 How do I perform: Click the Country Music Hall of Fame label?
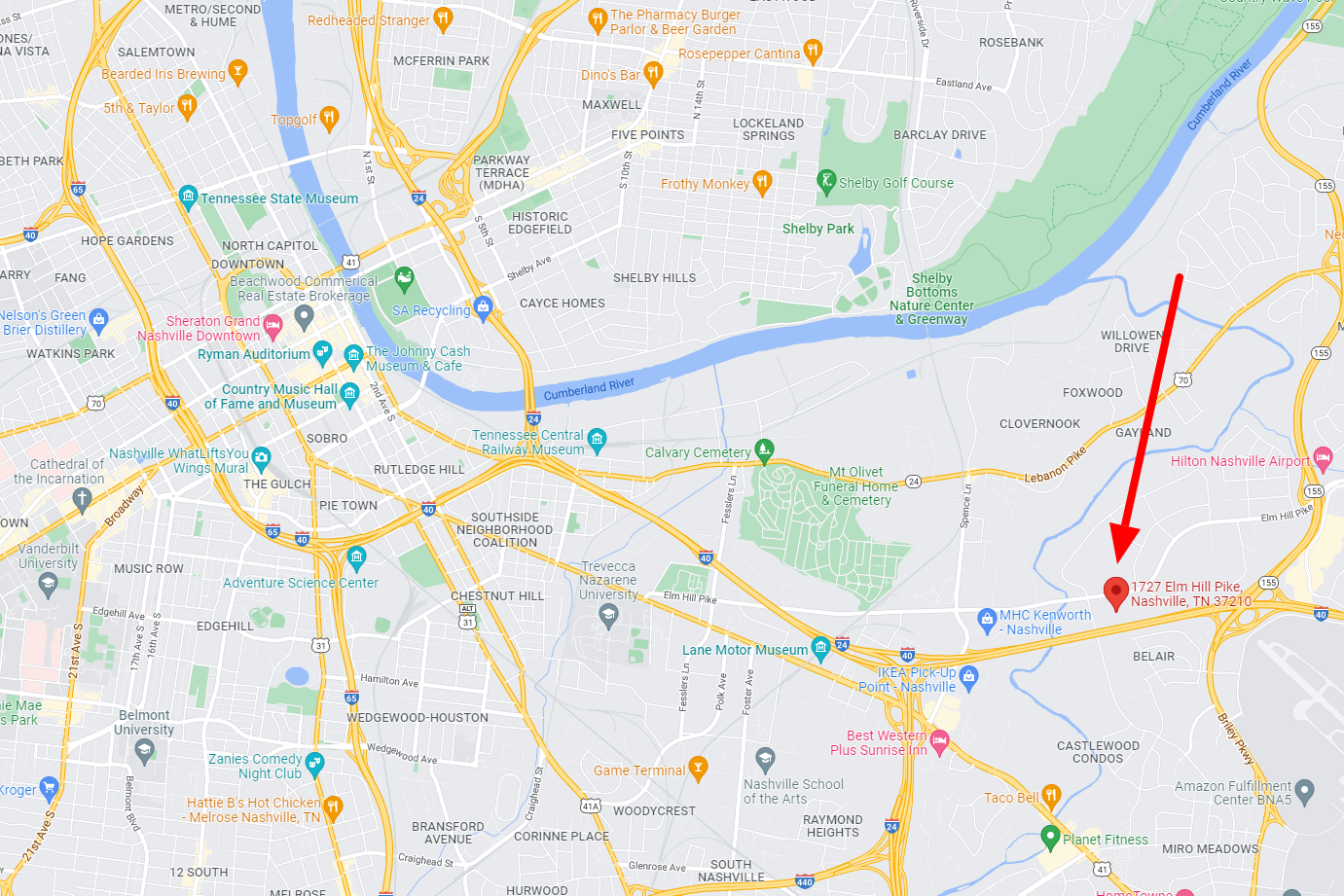point(272,396)
